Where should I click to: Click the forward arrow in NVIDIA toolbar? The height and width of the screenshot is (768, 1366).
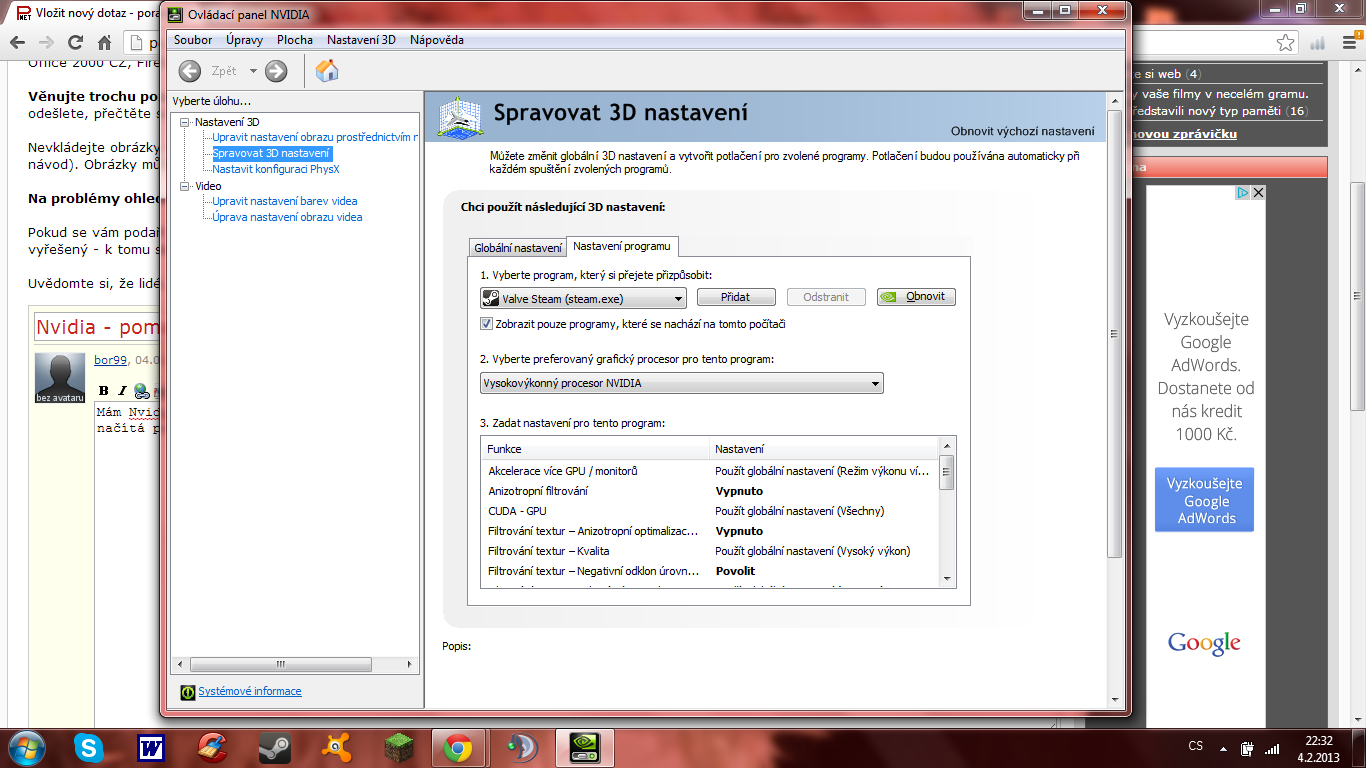pos(276,71)
